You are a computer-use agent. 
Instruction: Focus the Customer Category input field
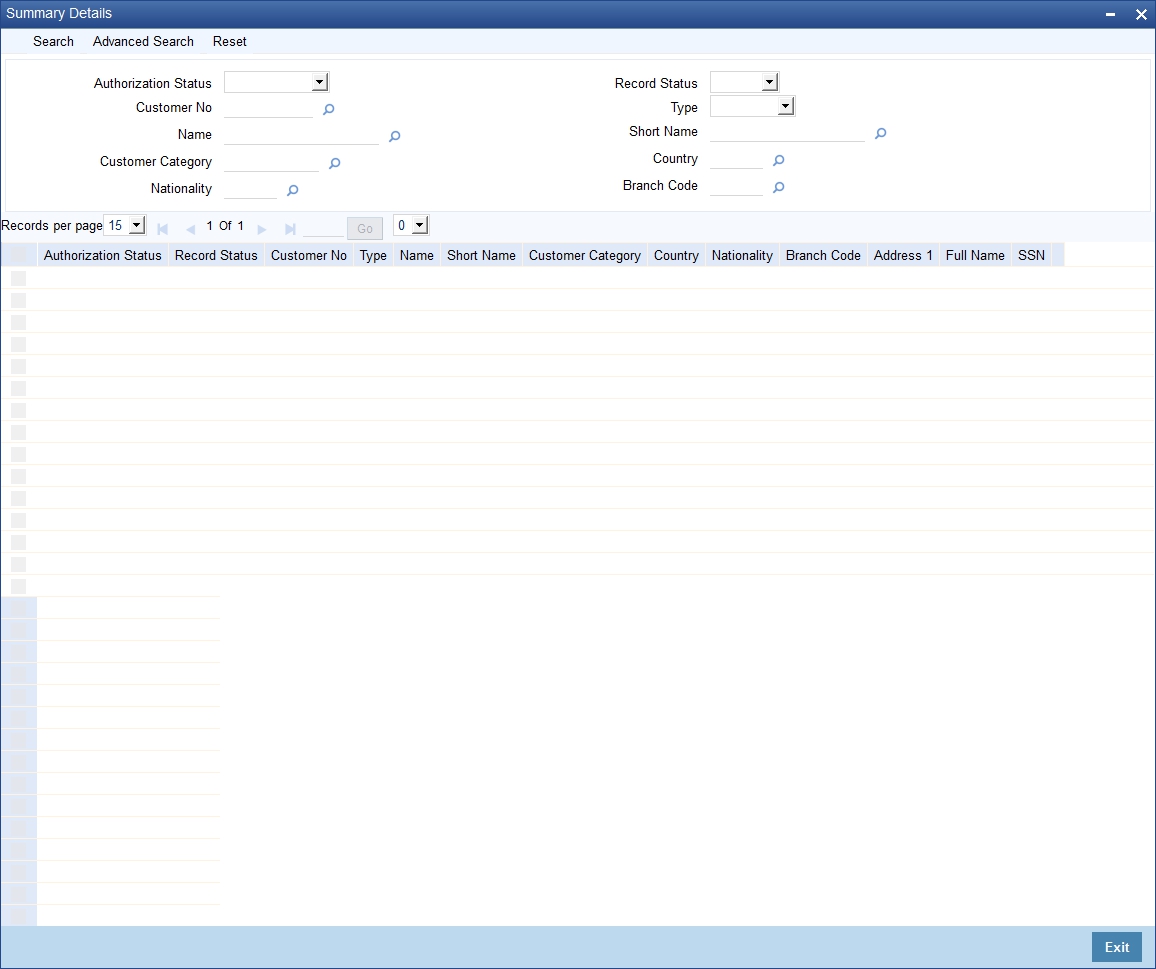(271, 162)
